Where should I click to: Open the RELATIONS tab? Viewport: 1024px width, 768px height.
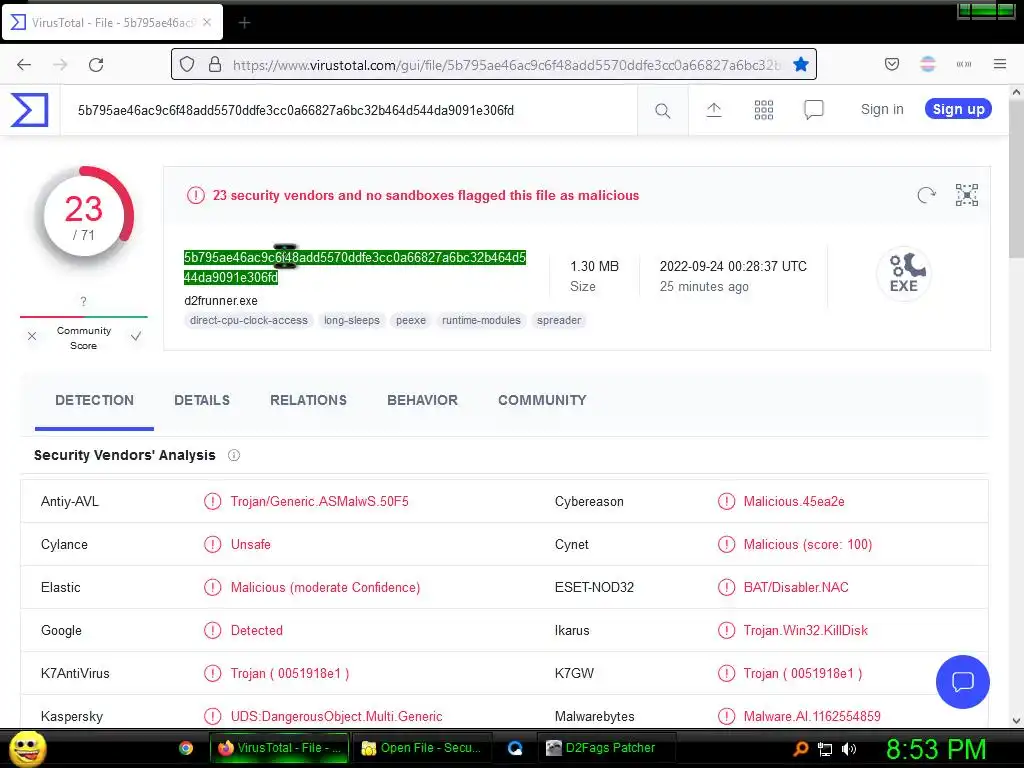point(308,400)
